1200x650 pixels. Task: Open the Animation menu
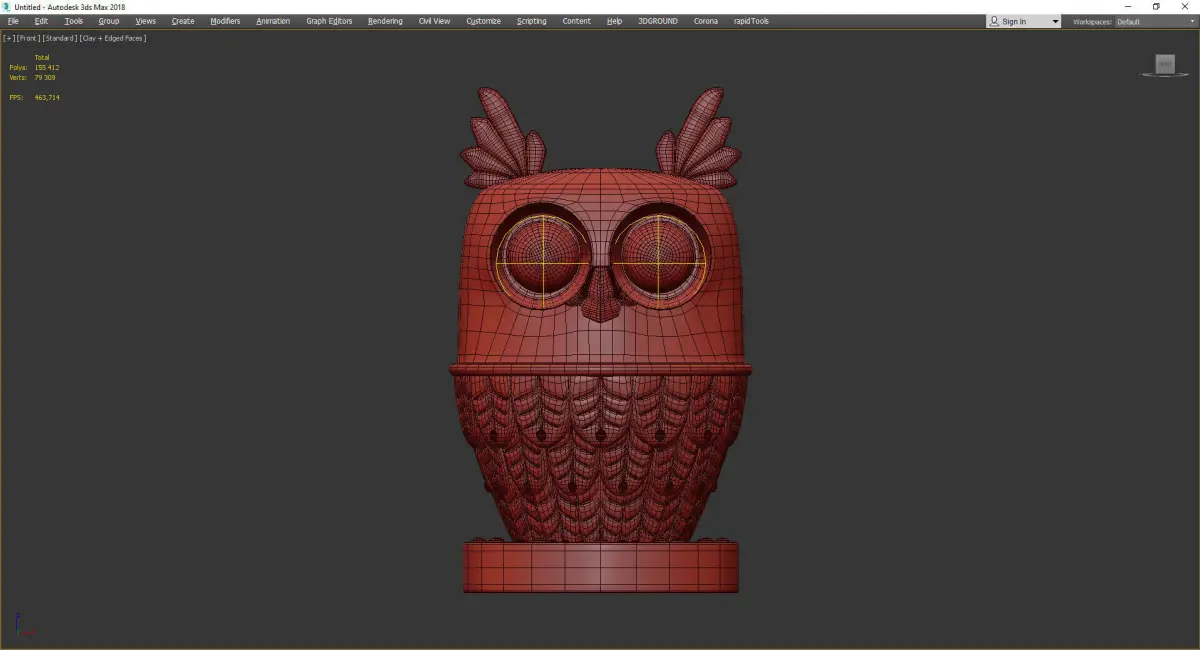(x=273, y=21)
